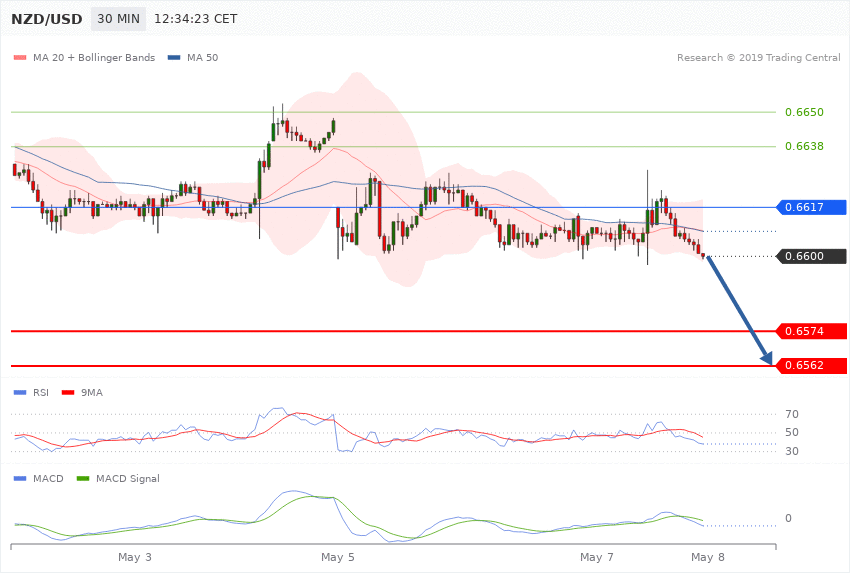Click the blue 0.6617 pivot price tag
850x576 pixels.
pyautogui.click(x=811, y=207)
